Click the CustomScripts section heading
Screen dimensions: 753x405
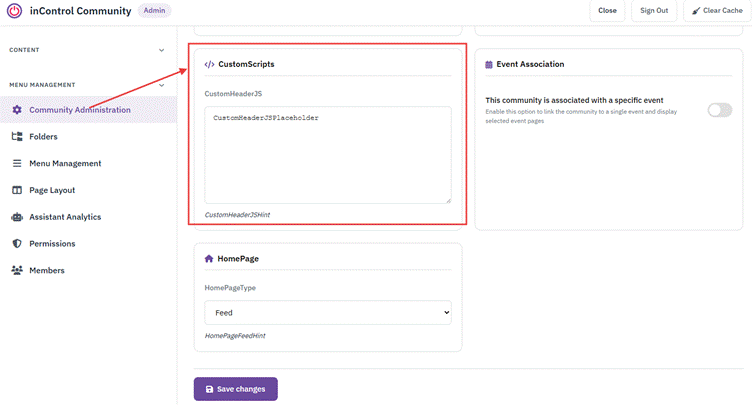point(246,64)
